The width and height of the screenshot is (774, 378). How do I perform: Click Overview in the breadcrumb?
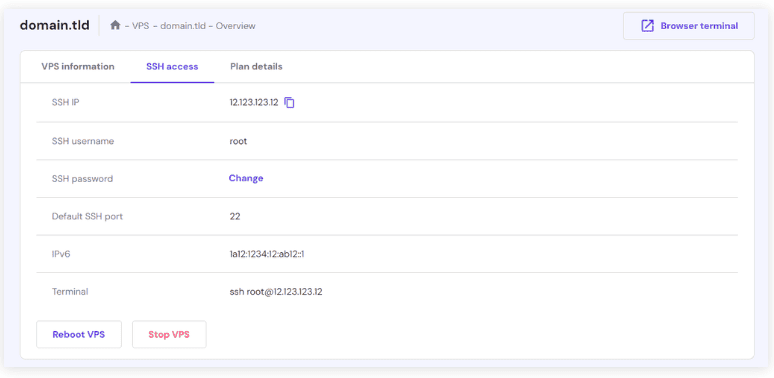[x=235, y=26]
